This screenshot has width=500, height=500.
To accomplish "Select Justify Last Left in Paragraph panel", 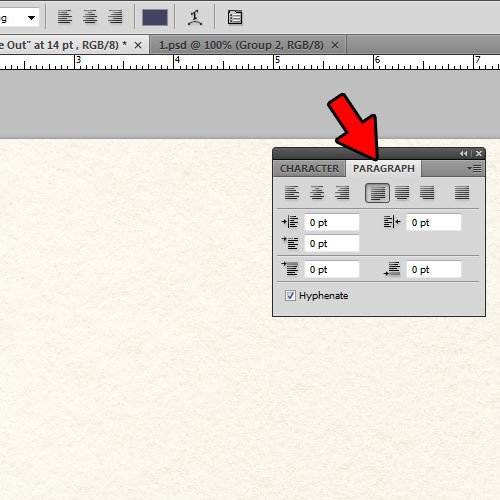I will tap(377, 193).
